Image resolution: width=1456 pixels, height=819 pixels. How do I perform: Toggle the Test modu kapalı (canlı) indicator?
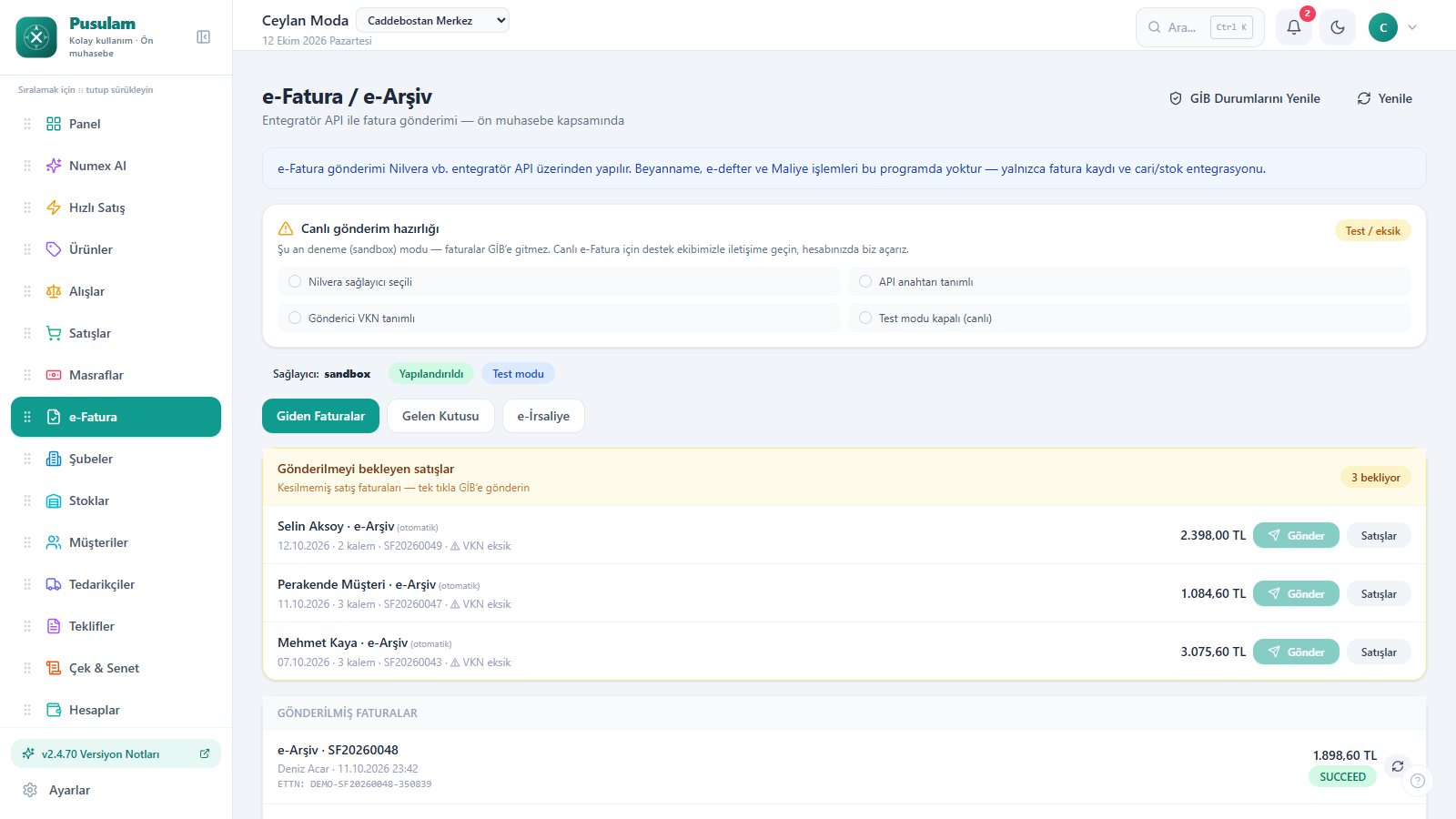pos(865,318)
